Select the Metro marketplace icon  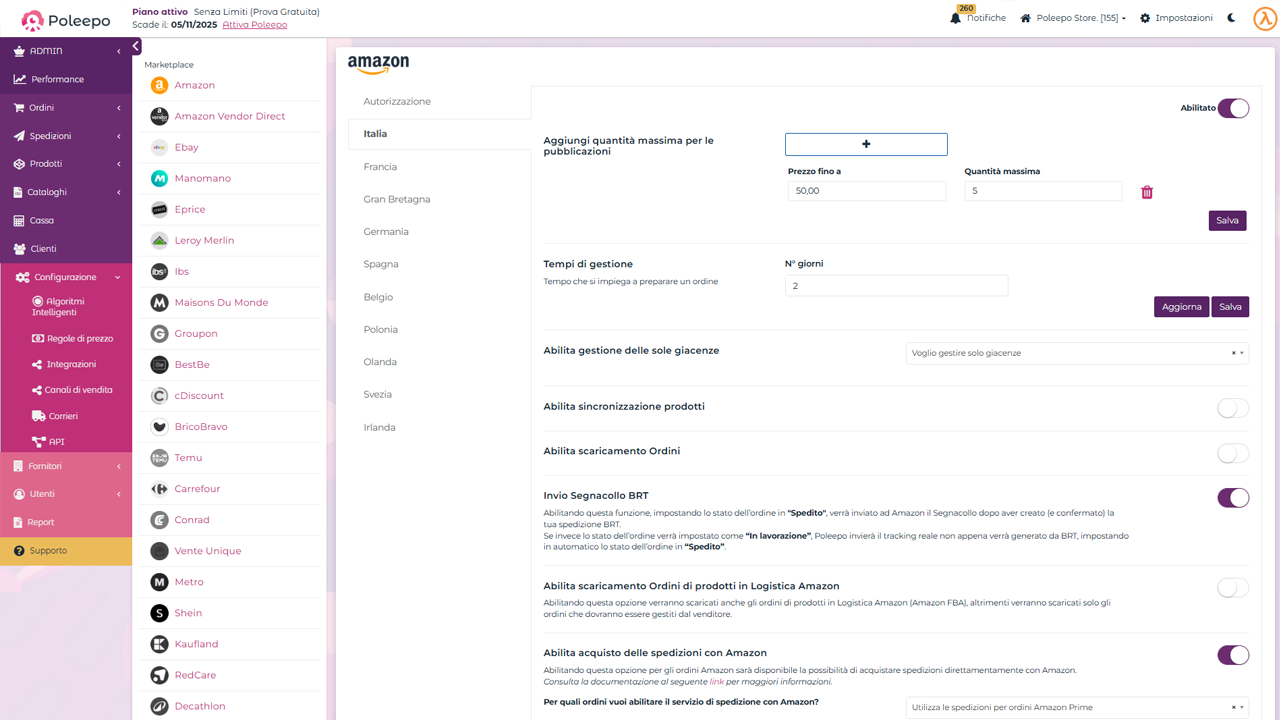159,581
